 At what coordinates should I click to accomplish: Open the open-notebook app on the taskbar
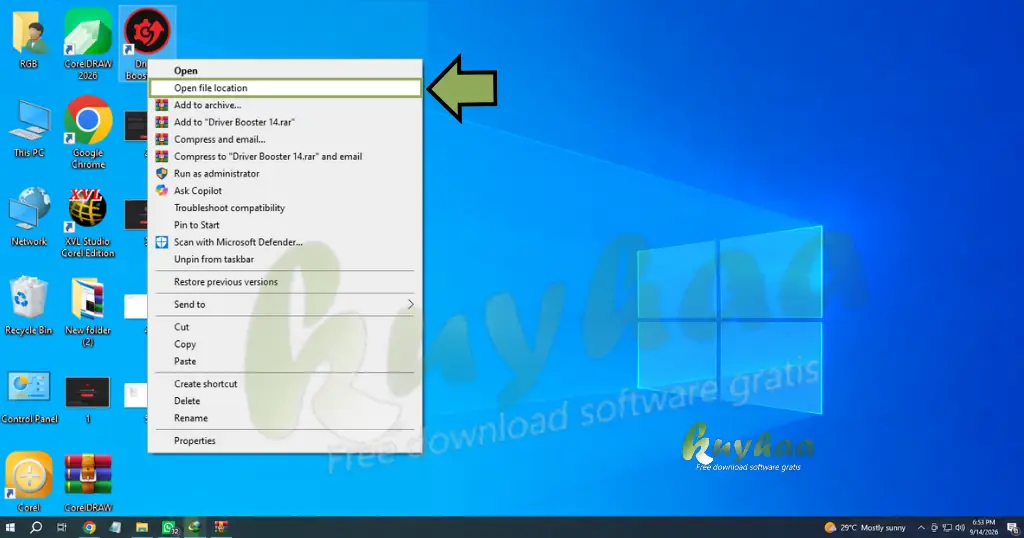(115, 527)
